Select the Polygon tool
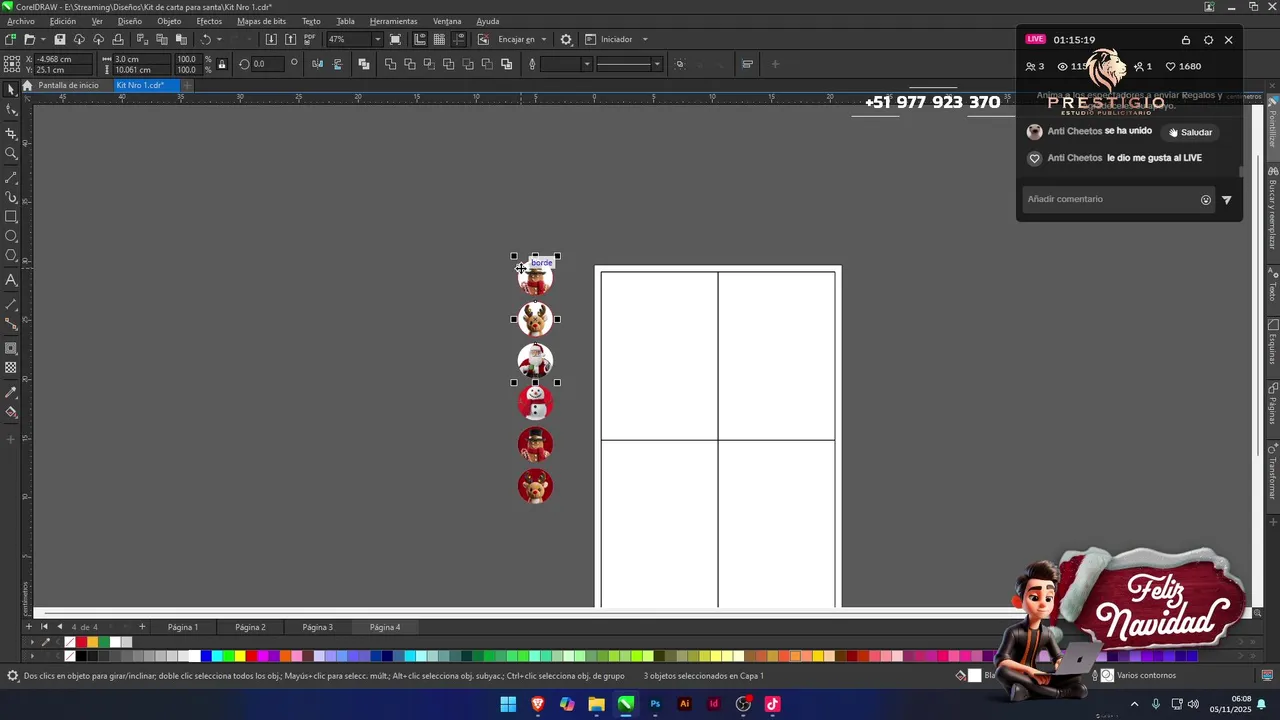The image size is (1280, 720). pos(11,256)
